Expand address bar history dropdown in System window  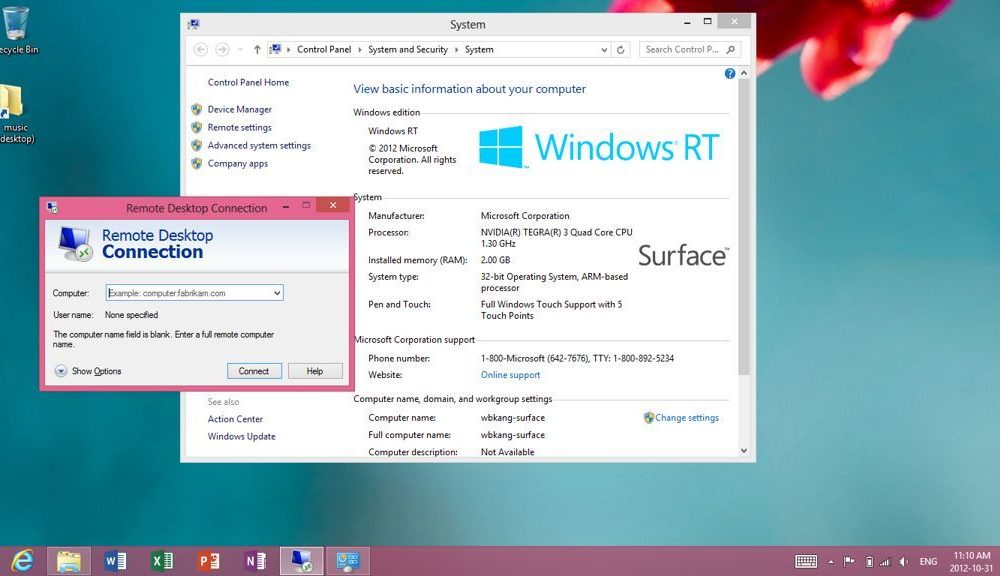click(x=604, y=49)
